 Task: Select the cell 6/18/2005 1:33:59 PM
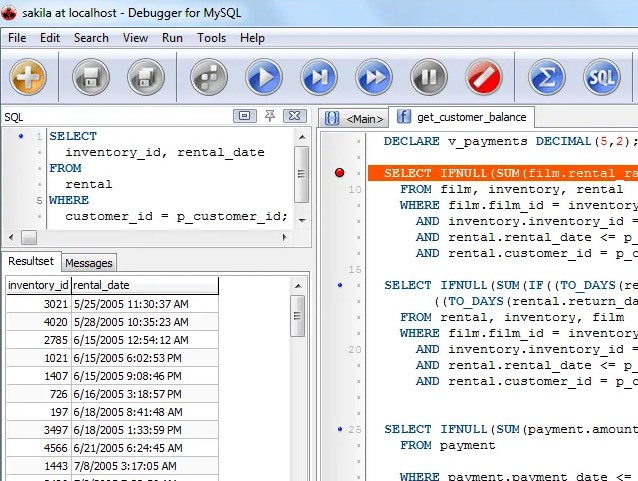tap(145, 429)
